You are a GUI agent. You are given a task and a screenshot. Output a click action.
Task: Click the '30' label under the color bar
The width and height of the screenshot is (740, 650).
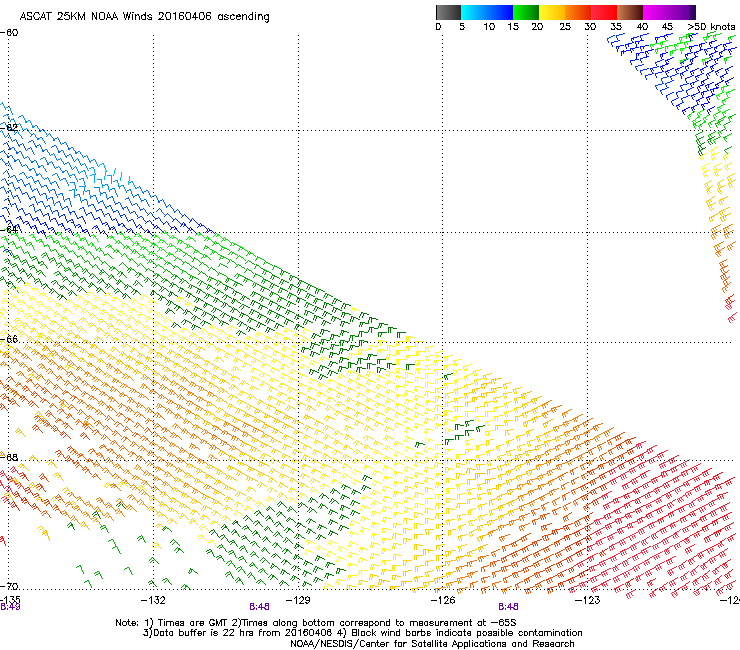click(590, 27)
